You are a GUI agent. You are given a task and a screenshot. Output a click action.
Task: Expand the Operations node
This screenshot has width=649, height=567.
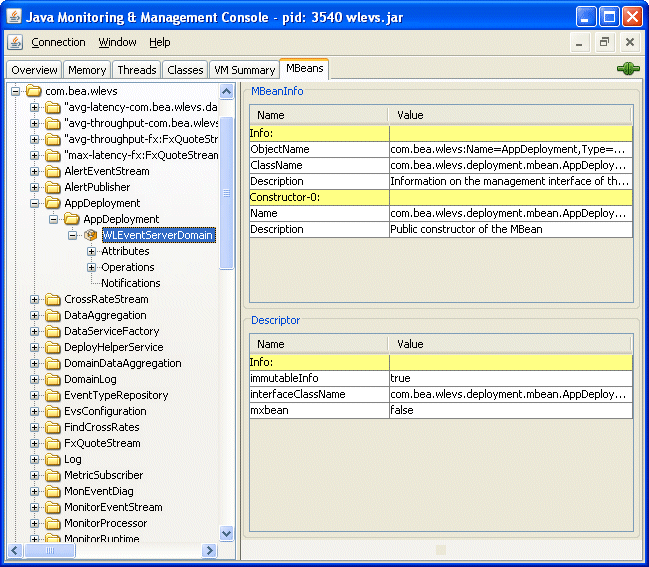pyautogui.click(x=92, y=267)
